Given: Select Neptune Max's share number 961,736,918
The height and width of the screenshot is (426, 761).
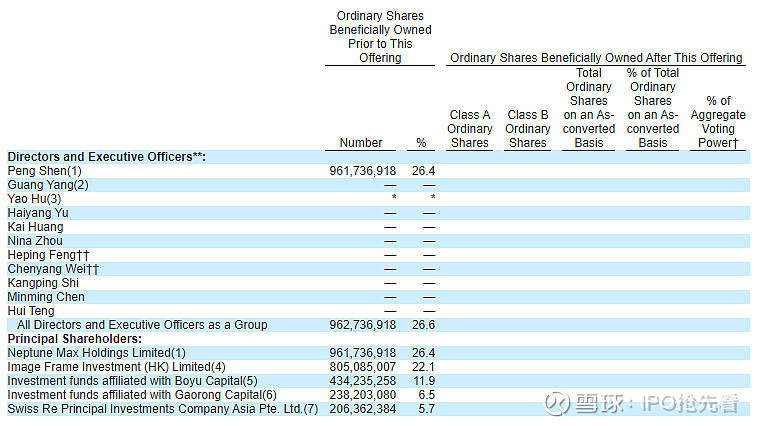Looking at the screenshot, I should point(363,353).
